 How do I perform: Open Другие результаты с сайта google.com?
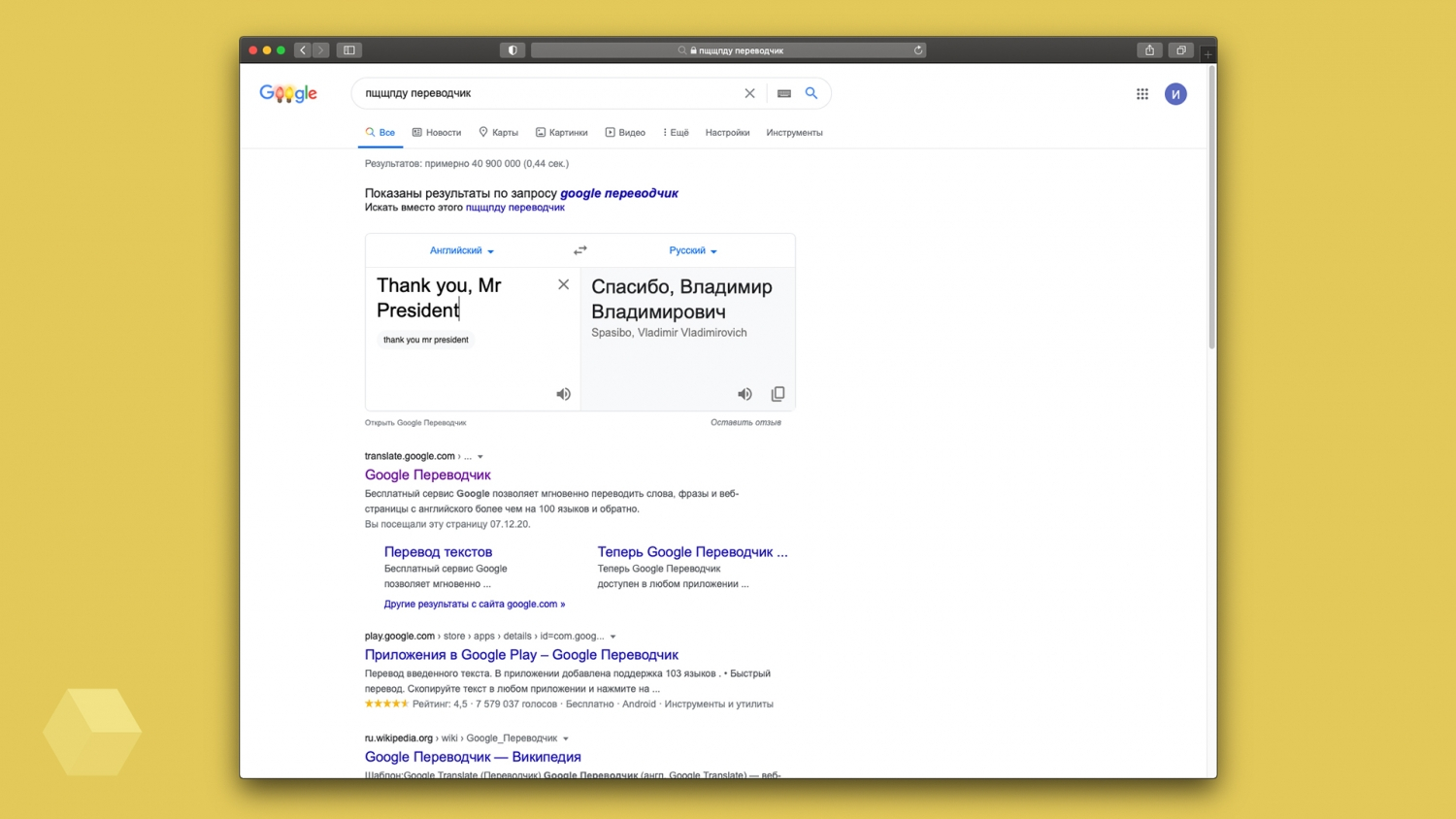point(475,605)
